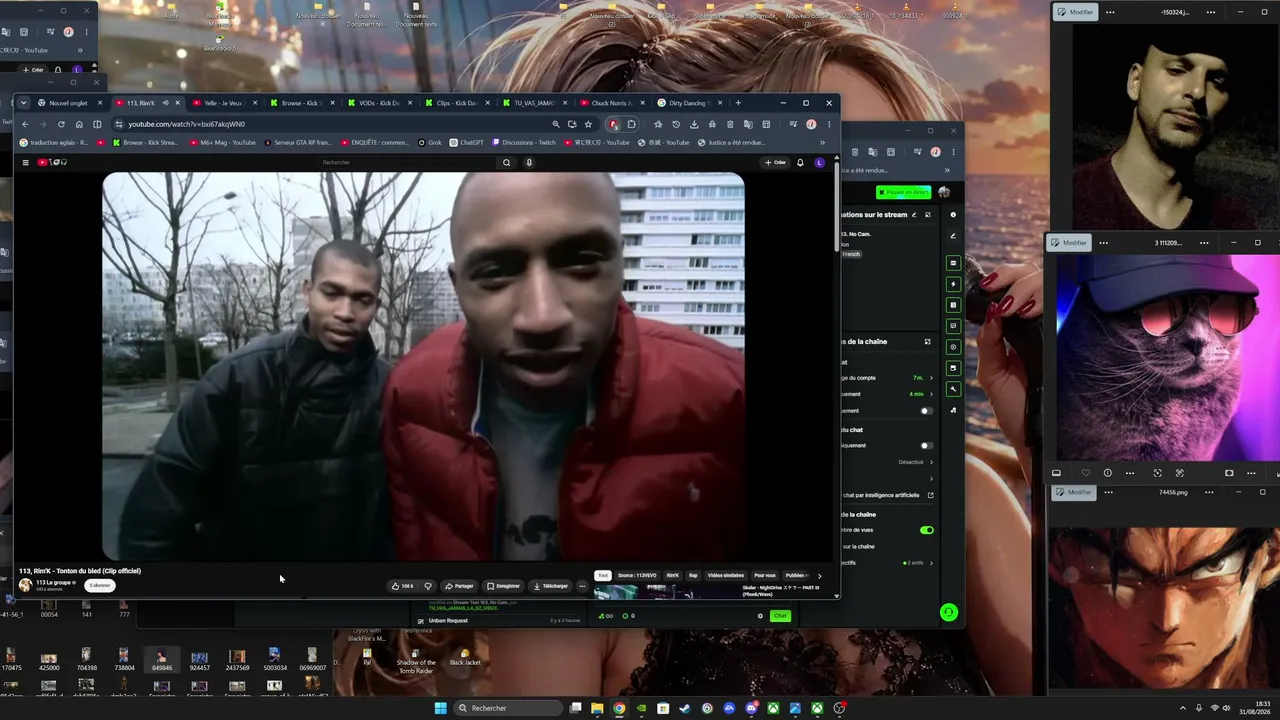
Task: Switch to the 'Clips - Kick' tab
Action: (457, 103)
